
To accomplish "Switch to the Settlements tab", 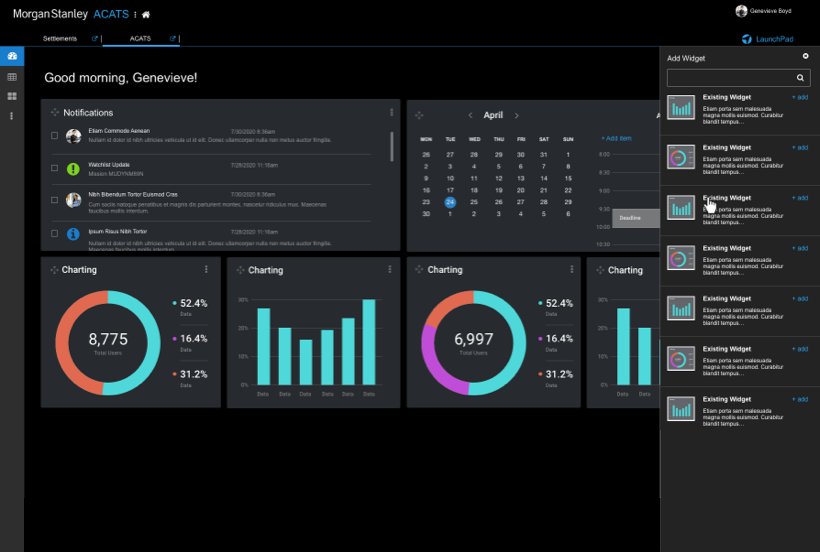I will click(x=60, y=39).
